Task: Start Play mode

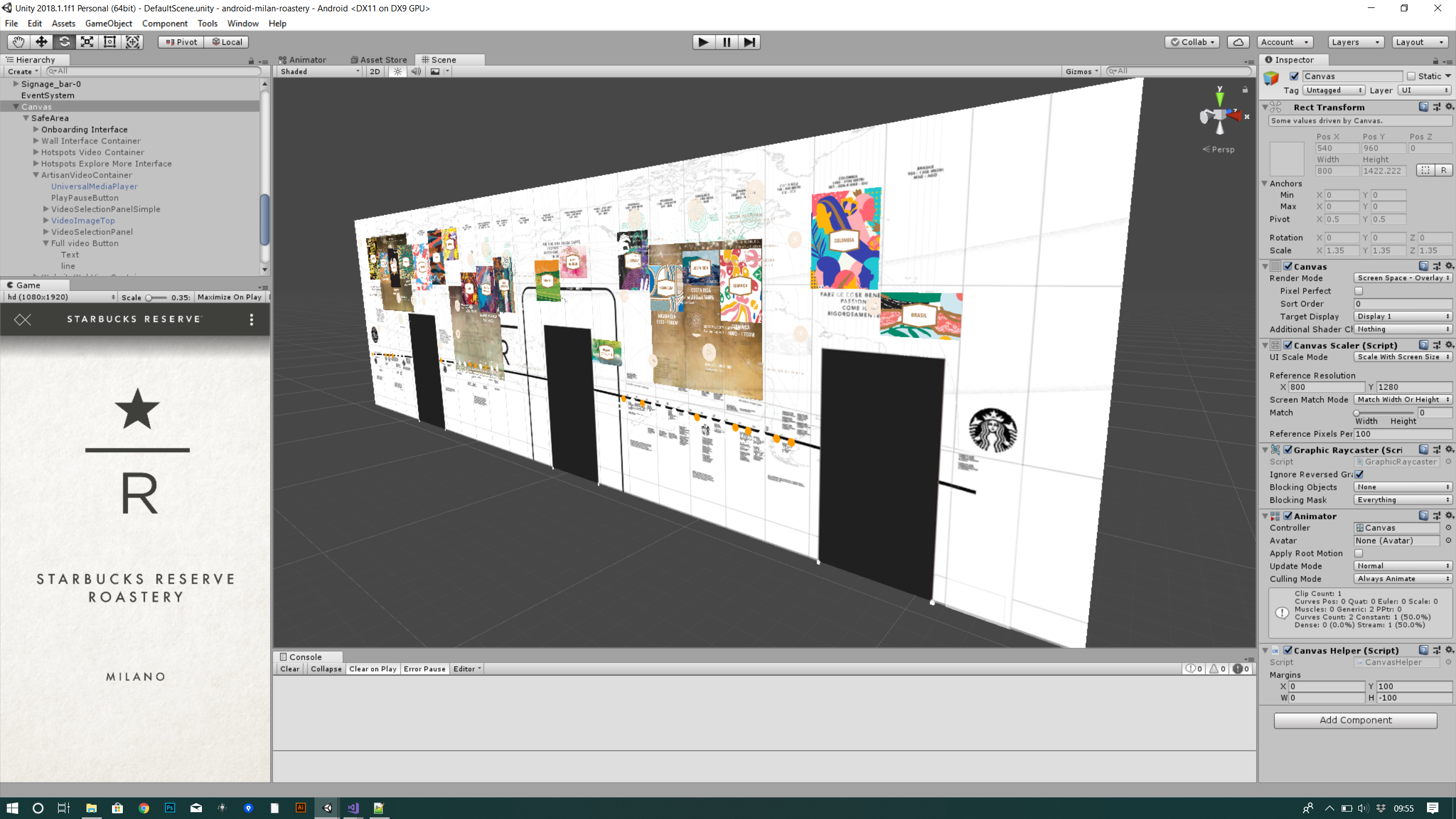Action: (x=704, y=42)
